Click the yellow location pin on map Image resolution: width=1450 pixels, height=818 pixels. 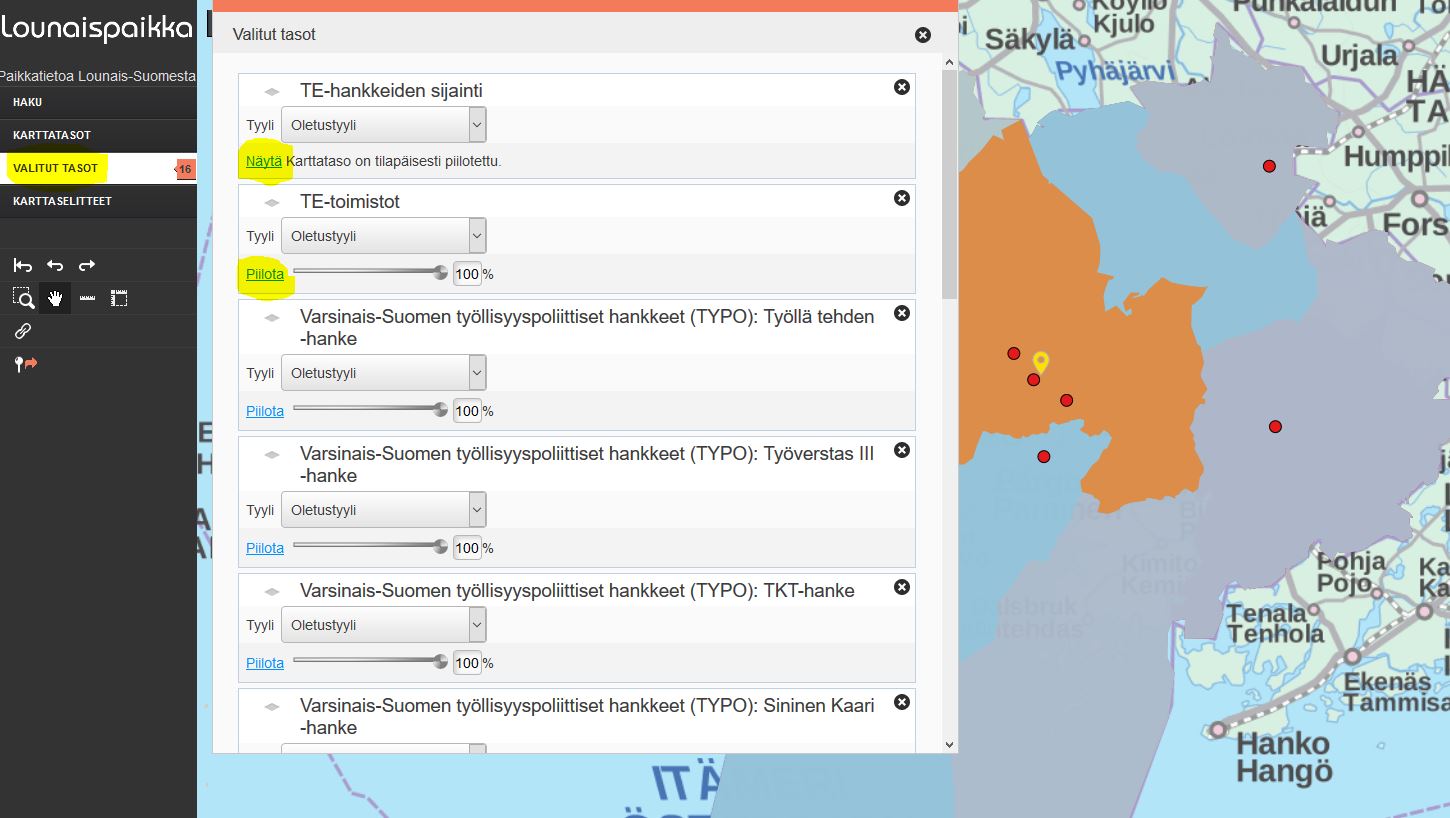click(x=1040, y=362)
